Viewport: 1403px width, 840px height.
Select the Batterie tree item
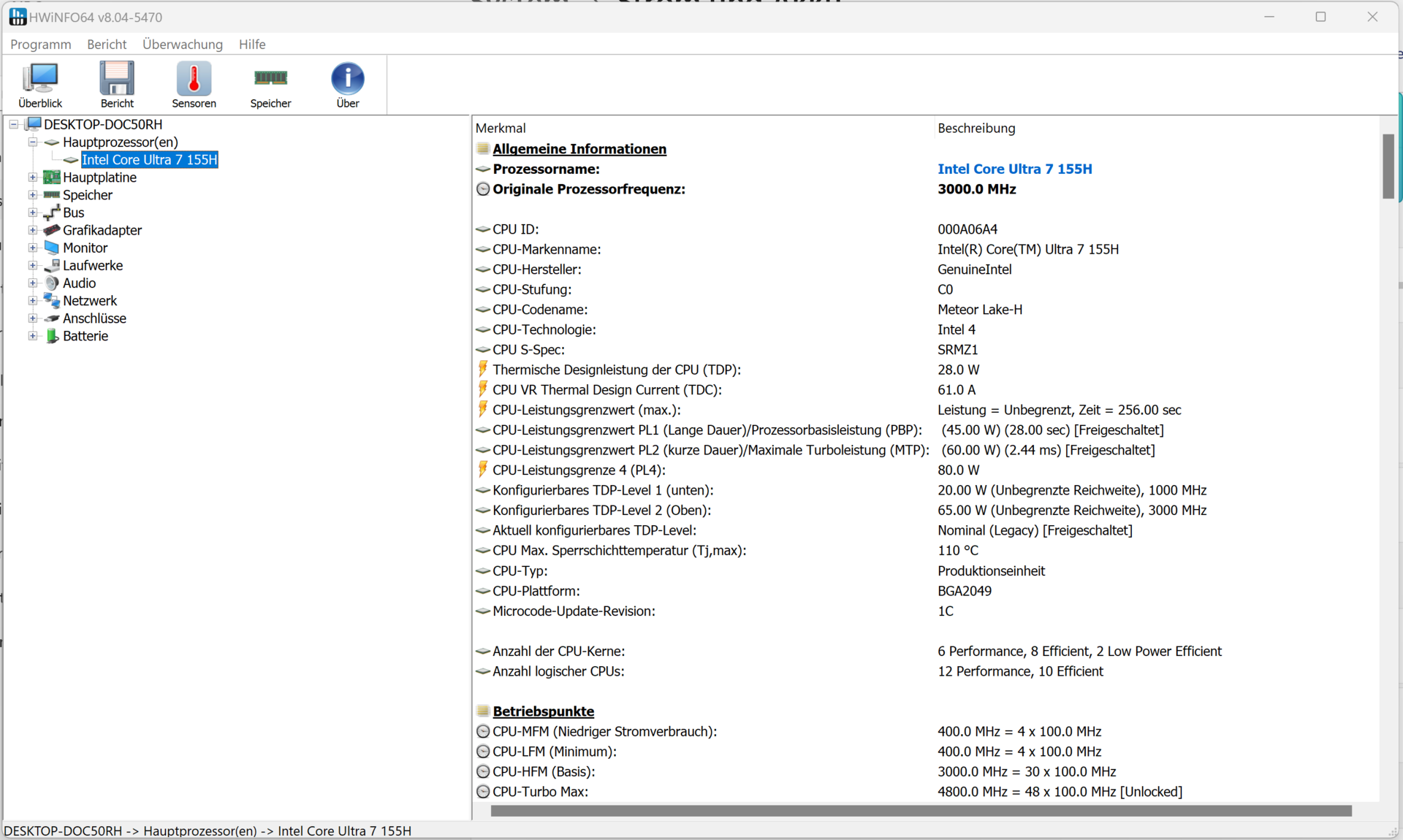click(x=85, y=336)
